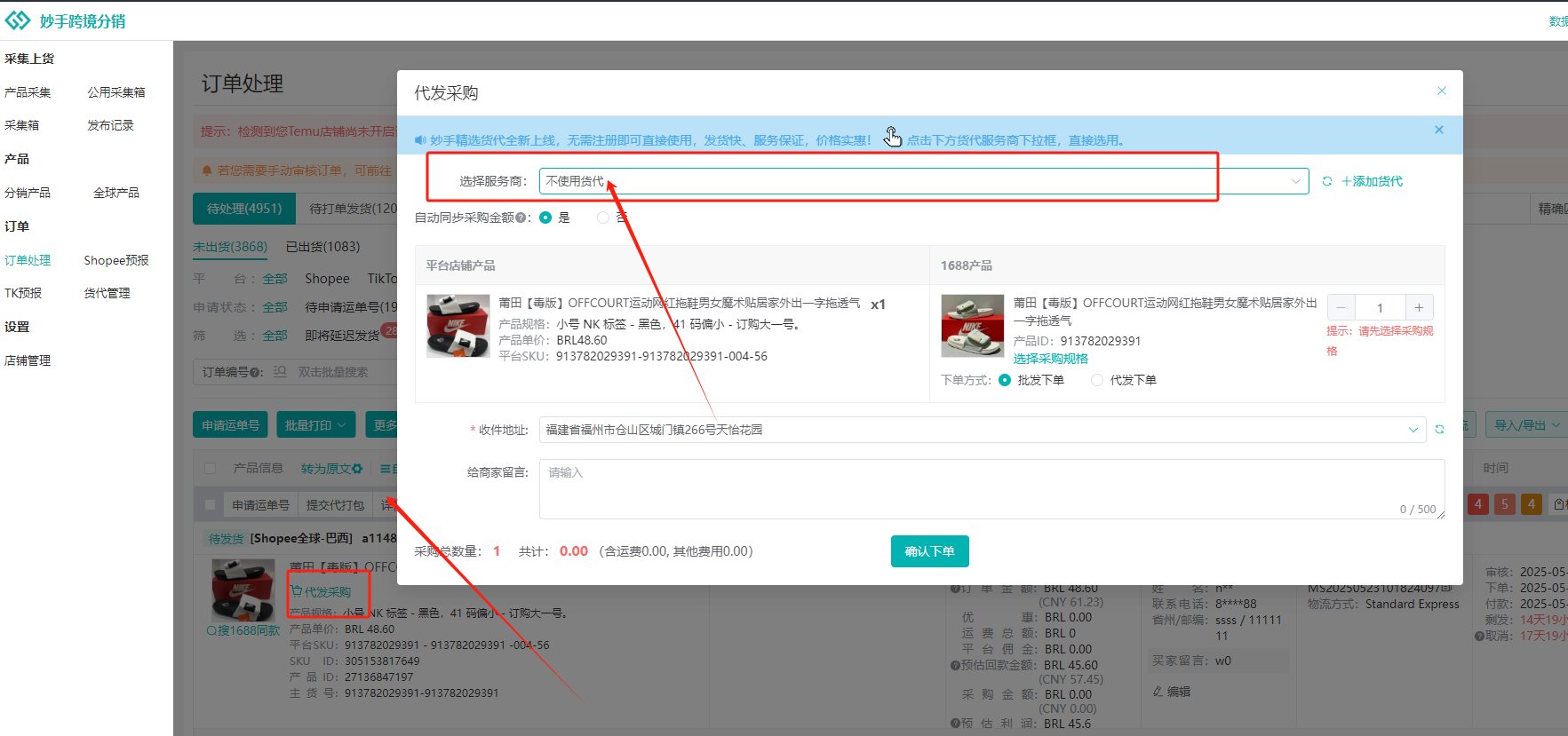Screen dimensions: 1568x736
Task: Click the 提交代打包 tab button
Action: 335,504
